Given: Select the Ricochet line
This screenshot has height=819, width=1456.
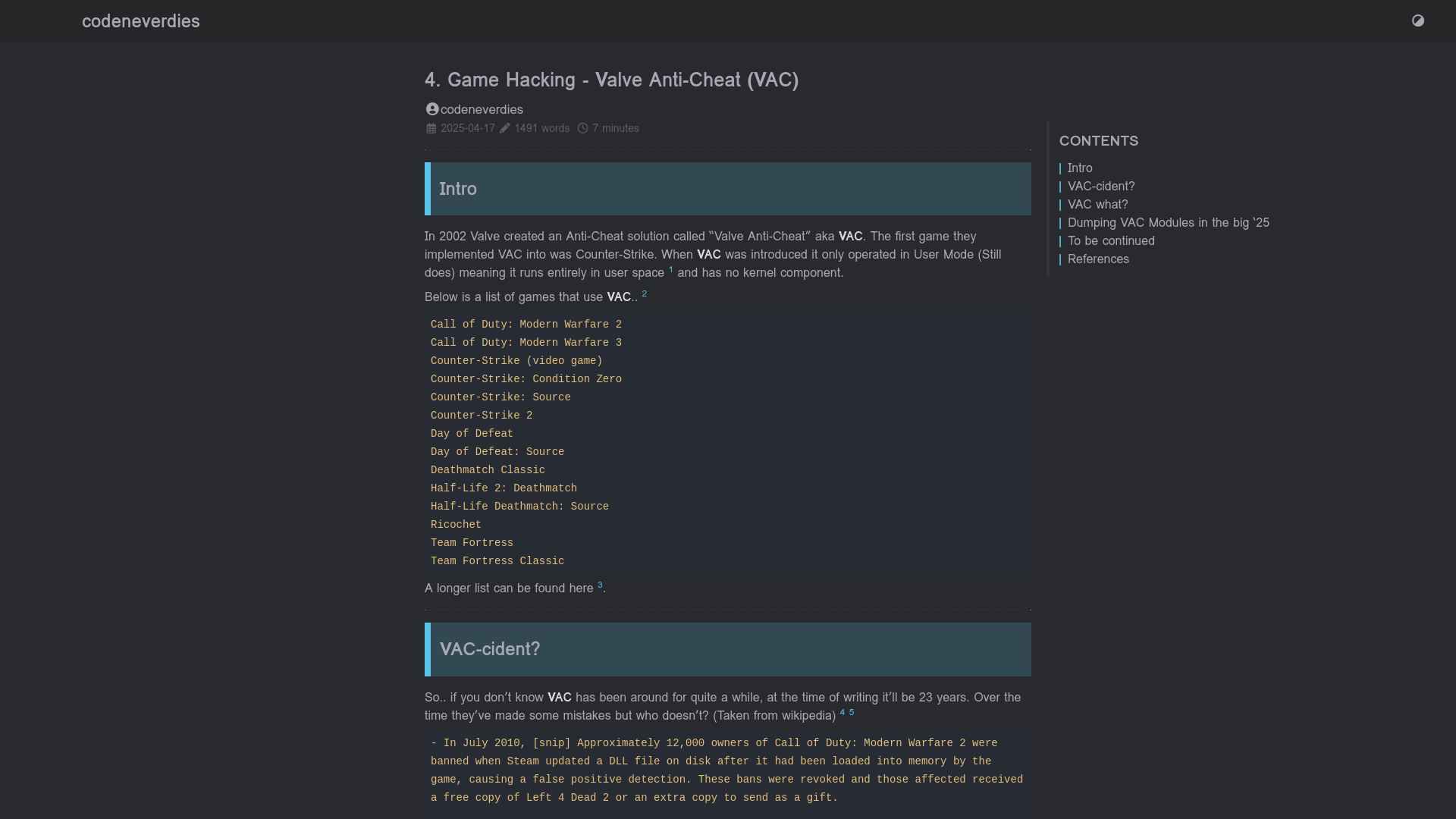Looking at the screenshot, I should tap(456, 525).
